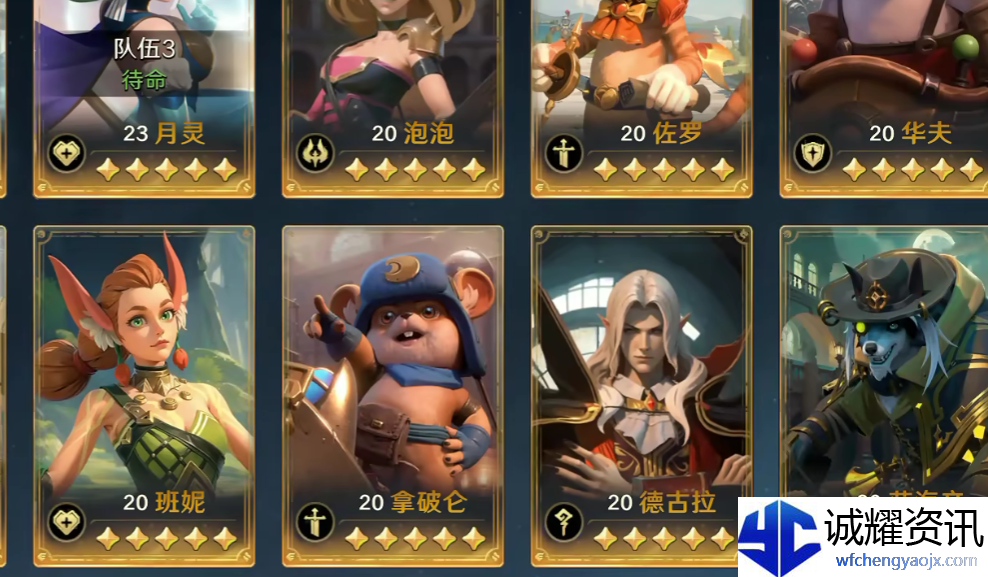This screenshot has height=577, width=988.
Task: Select the 拿破仑 hamster hero card
Action: (x=393, y=396)
